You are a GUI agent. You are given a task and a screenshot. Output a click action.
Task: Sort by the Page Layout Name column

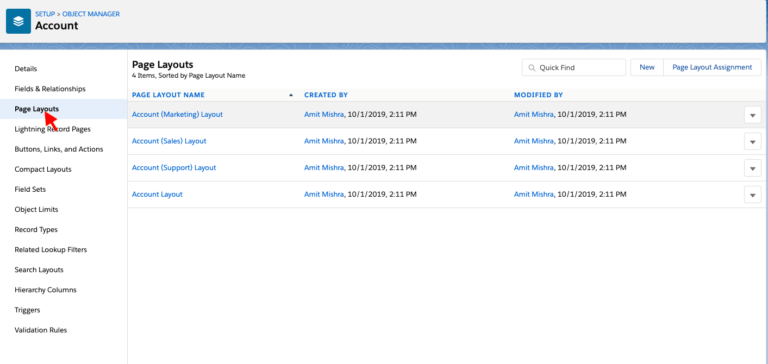click(168, 95)
